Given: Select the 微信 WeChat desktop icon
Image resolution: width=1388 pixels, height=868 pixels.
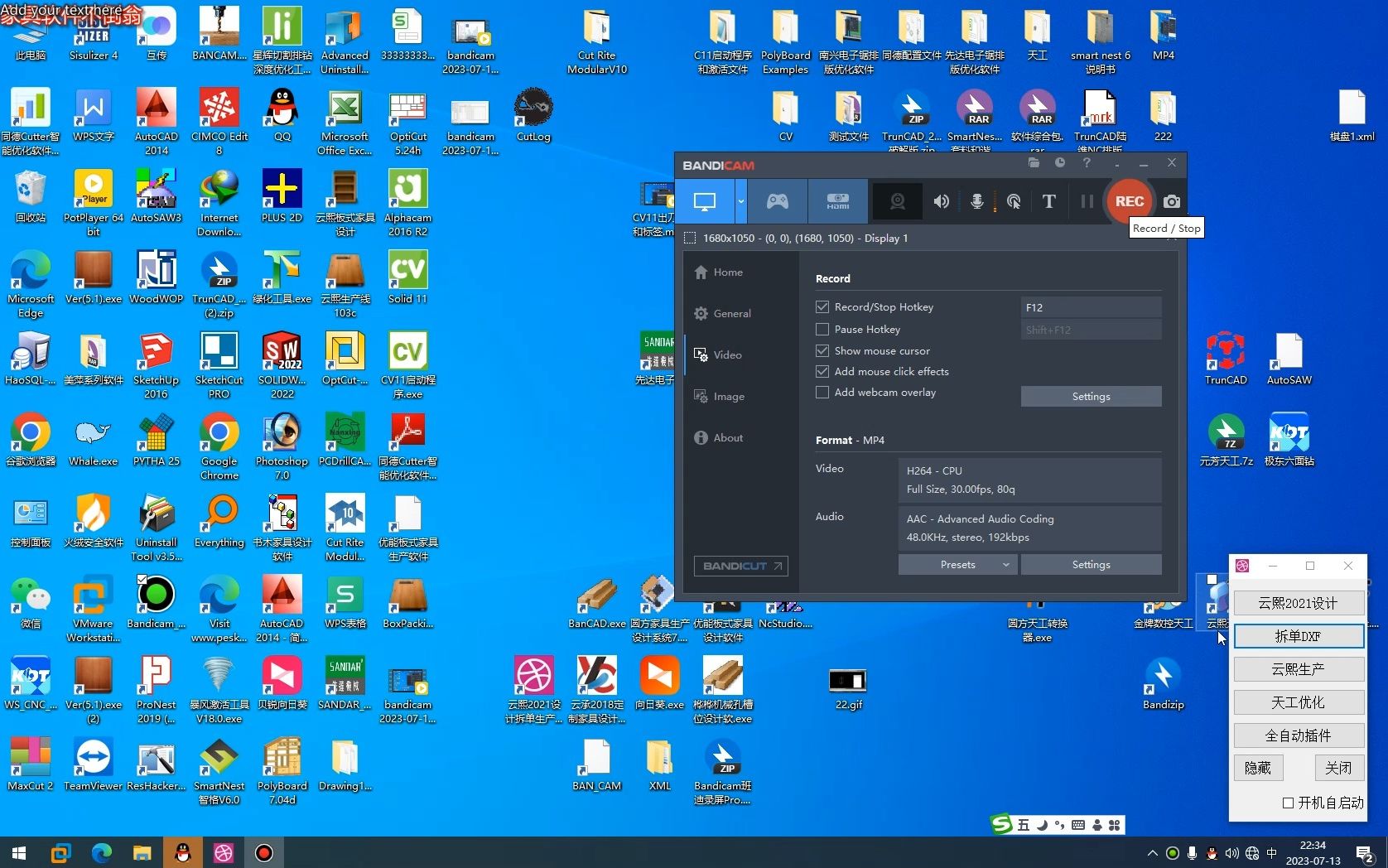Looking at the screenshot, I should click(31, 602).
